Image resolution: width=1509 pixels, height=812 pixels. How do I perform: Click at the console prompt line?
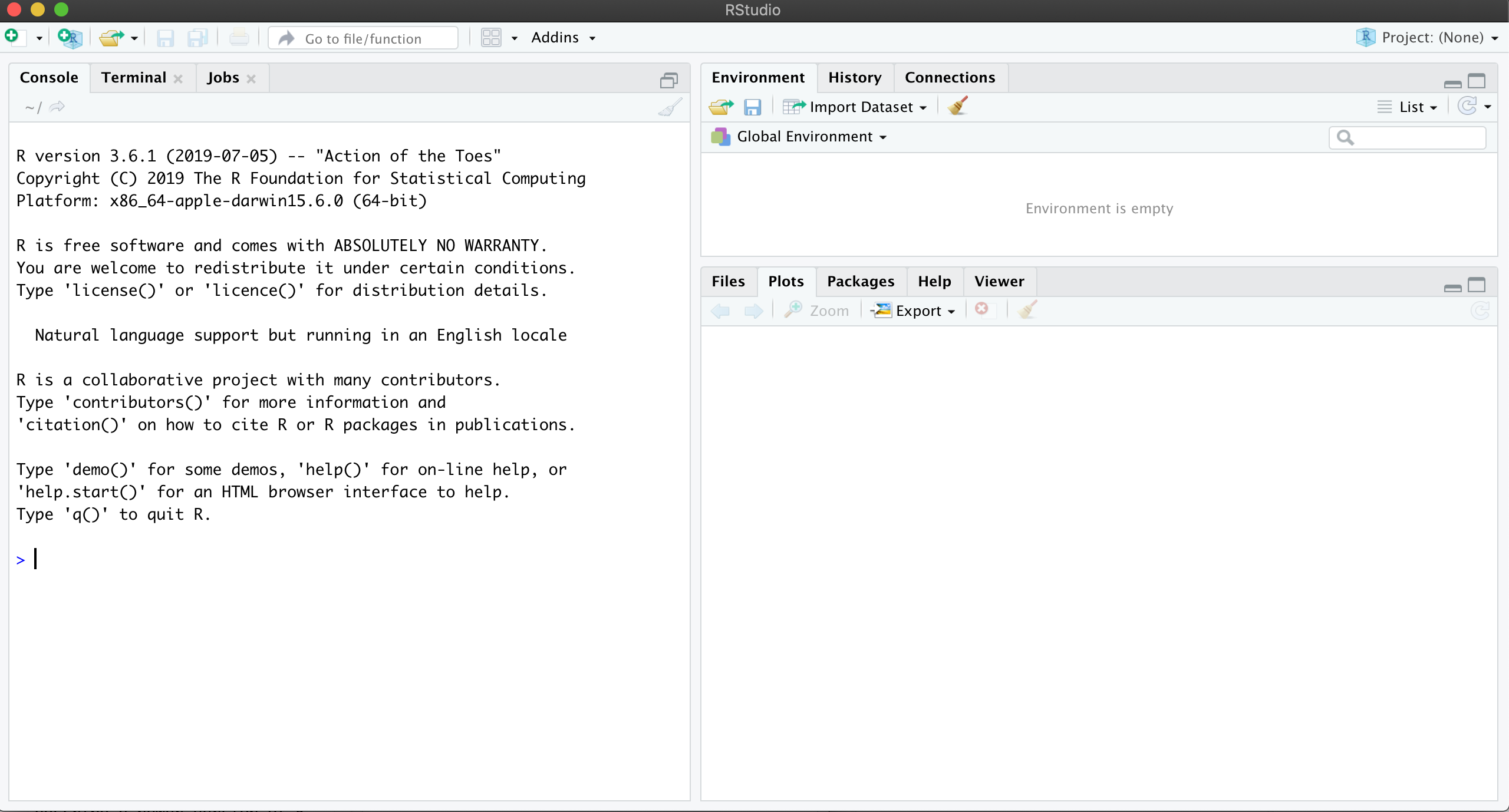click(350, 559)
